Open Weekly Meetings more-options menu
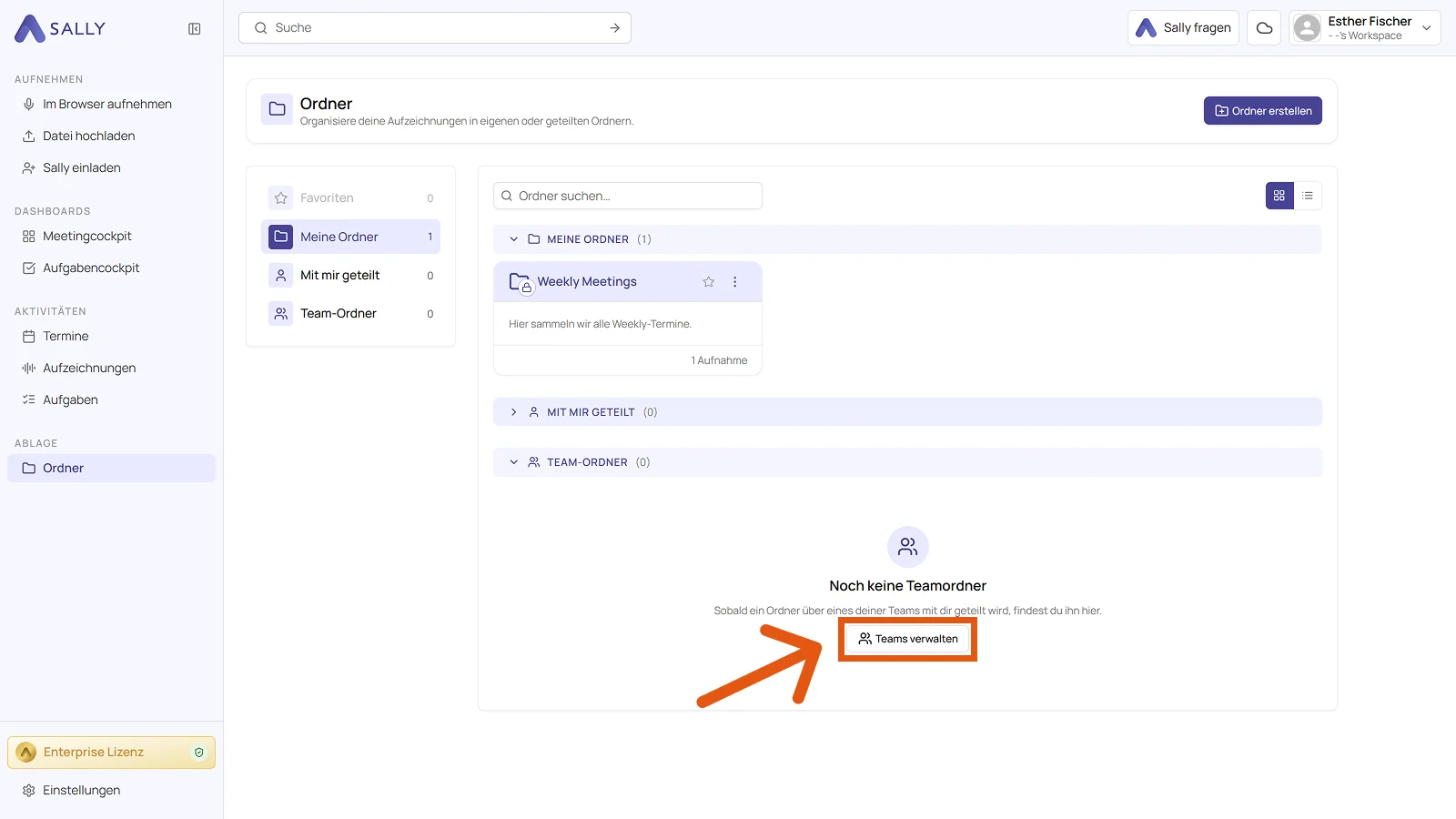The height and width of the screenshot is (819, 1456). pyautogui.click(x=735, y=282)
